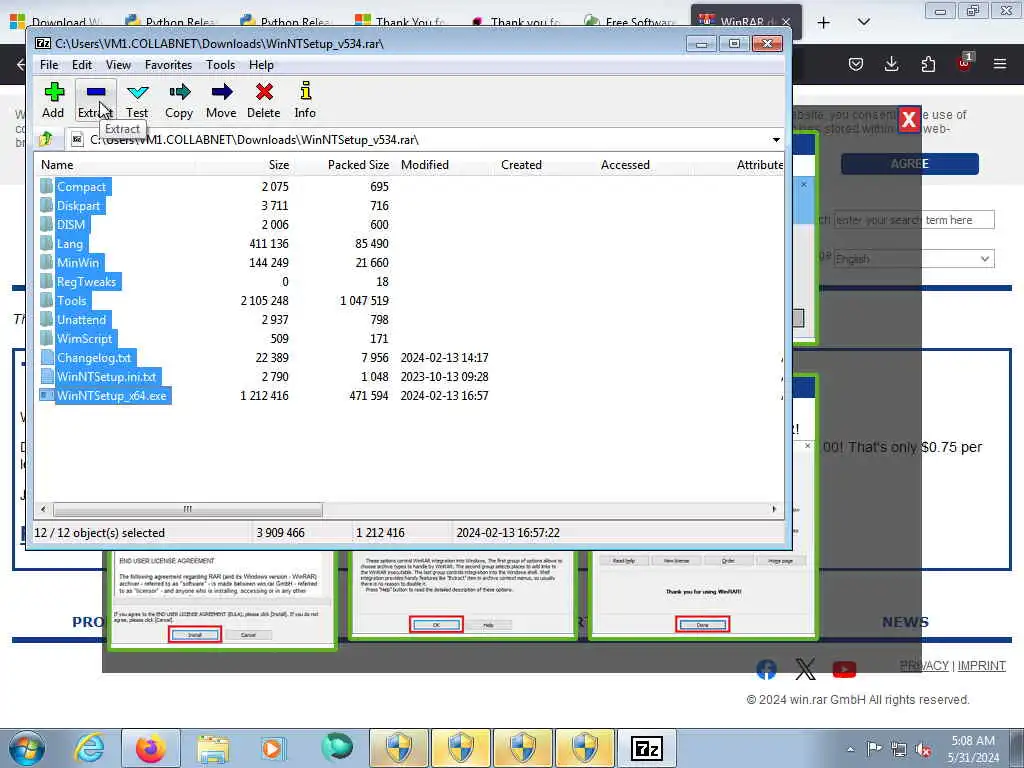Open the Tools menu
Image resolution: width=1024 pixels, height=768 pixels.
point(221,65)
